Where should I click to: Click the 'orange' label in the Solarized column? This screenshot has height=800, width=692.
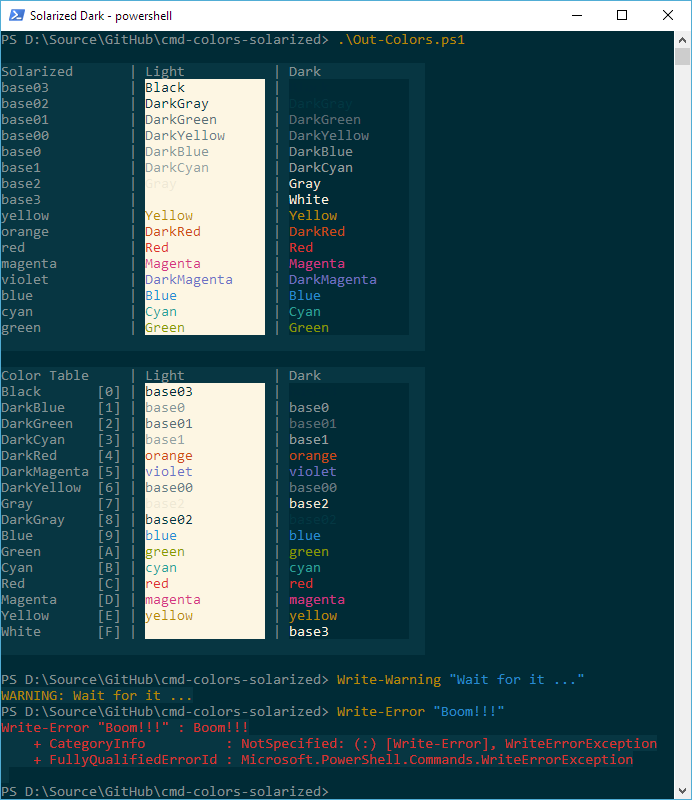click(25, 232)
